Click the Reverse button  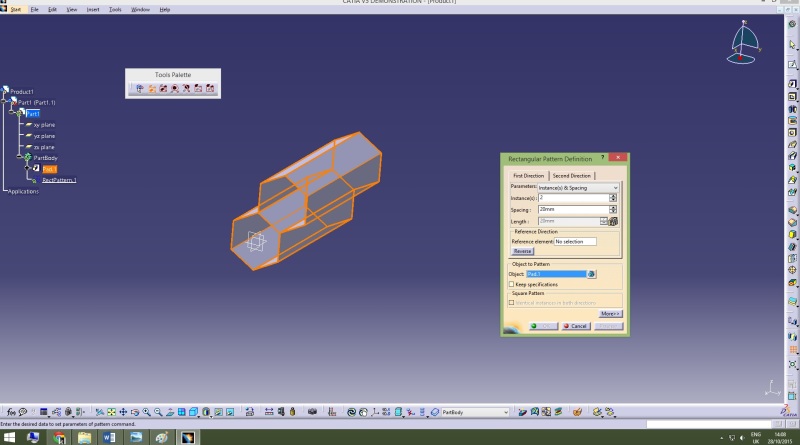point(522,251)
